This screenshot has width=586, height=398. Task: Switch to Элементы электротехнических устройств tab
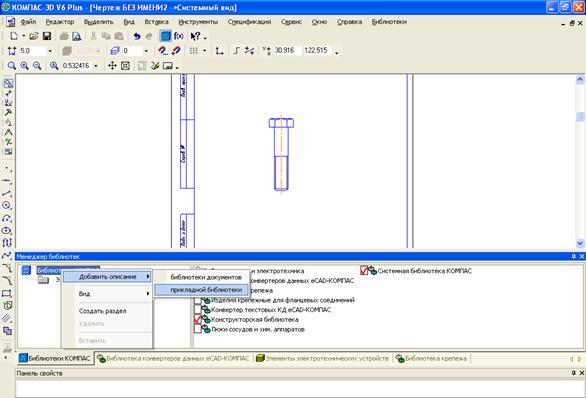click(x=323, y=358)
